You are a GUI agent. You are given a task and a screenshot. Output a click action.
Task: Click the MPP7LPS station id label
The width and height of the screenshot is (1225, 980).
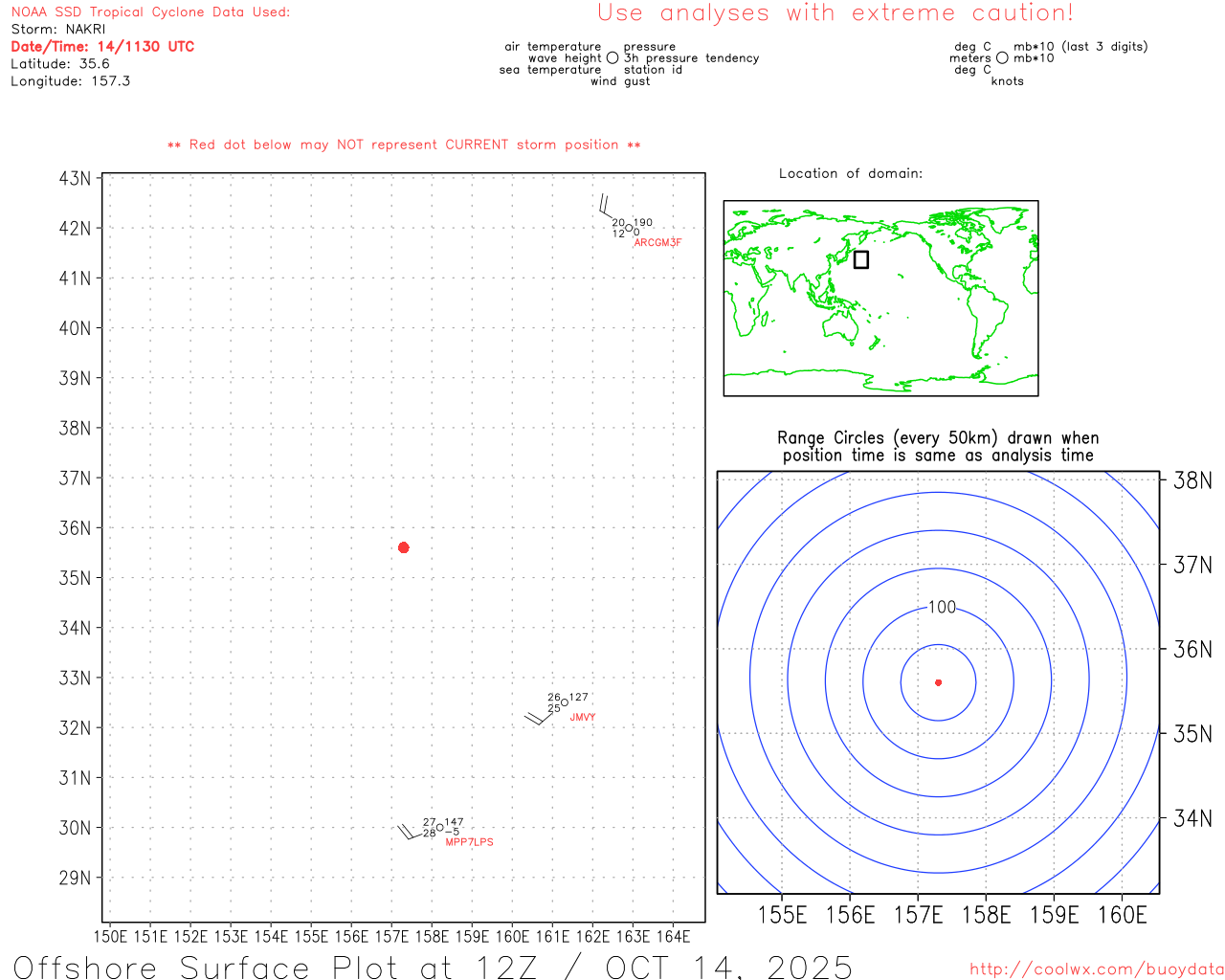(469, 842)
